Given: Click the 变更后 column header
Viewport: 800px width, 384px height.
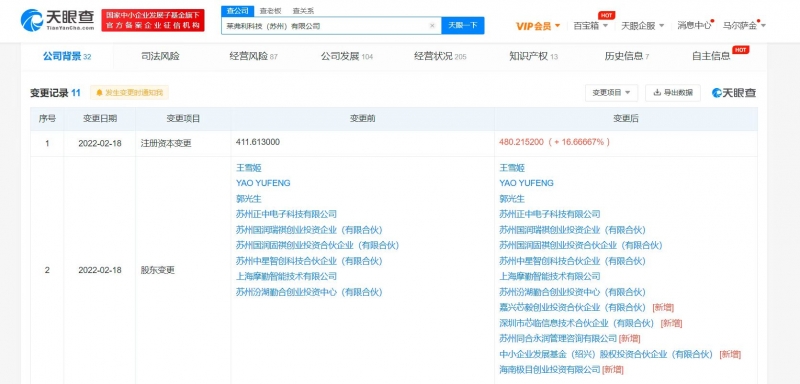Looking at the screenshot, I should [x=626, y=119].
